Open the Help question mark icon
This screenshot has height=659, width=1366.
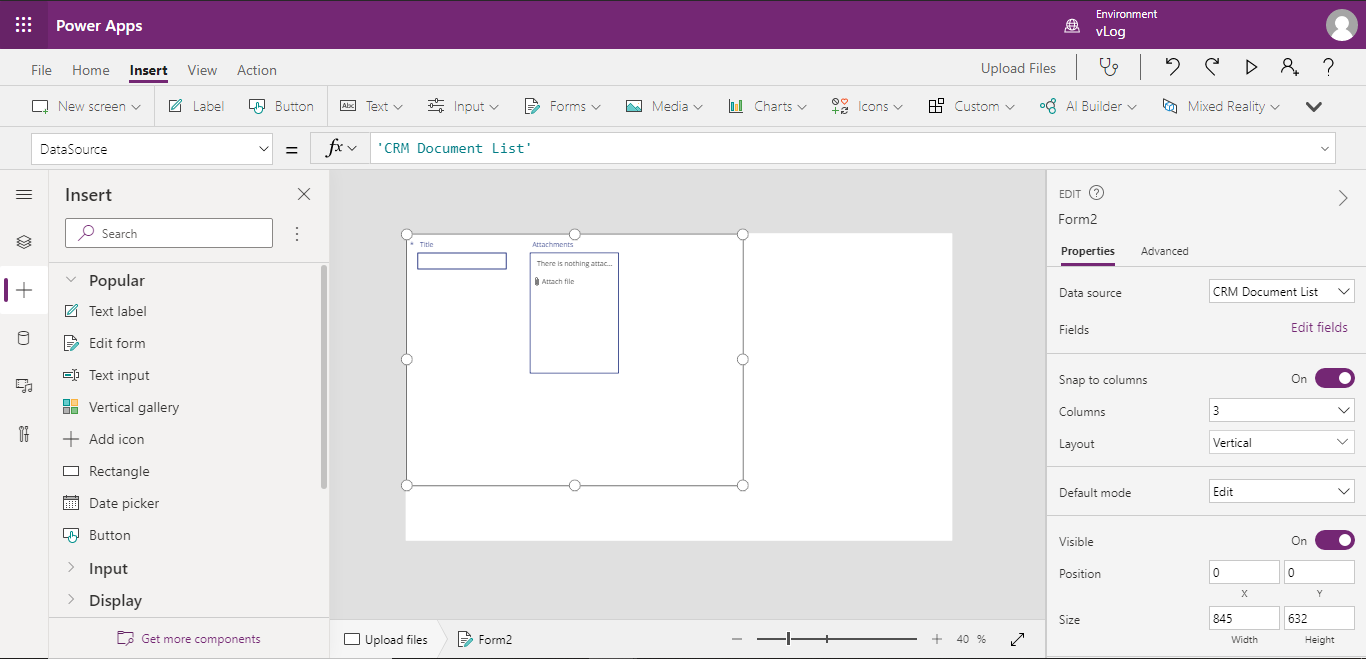coord(1328,67)
